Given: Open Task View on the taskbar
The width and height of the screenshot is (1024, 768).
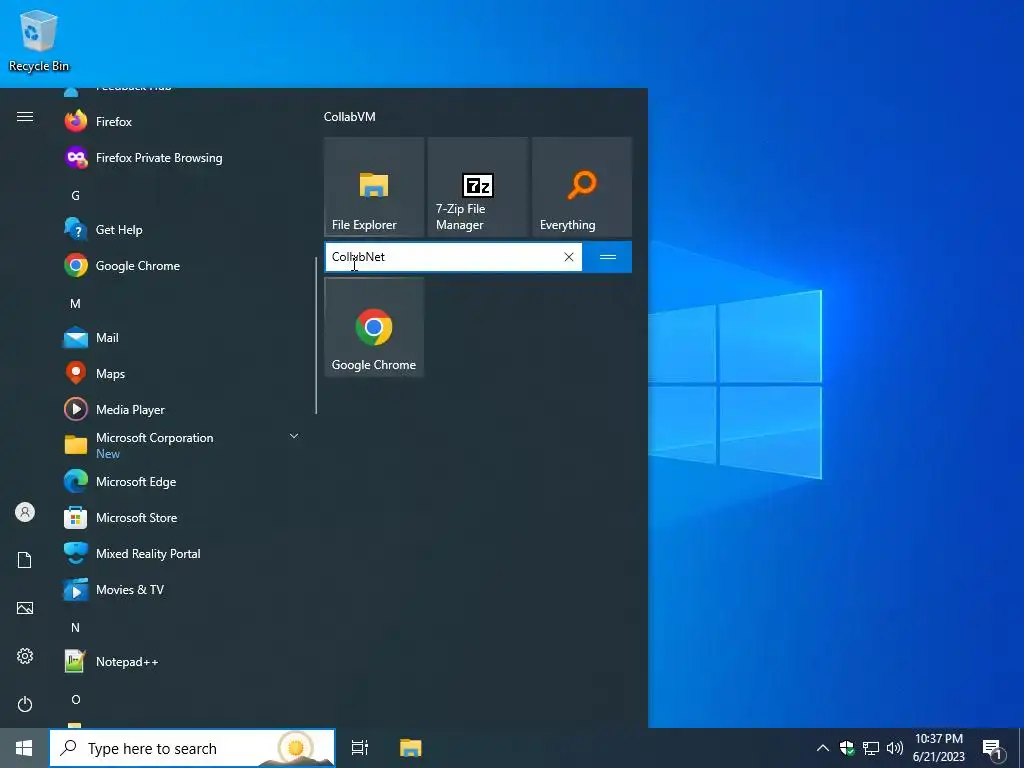Looking at the screenshot, I should point(360,748).
